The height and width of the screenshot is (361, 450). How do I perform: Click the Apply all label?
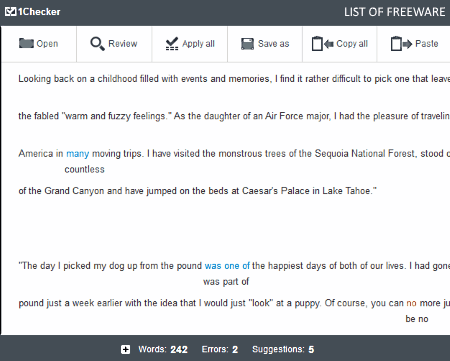(198, 44)
